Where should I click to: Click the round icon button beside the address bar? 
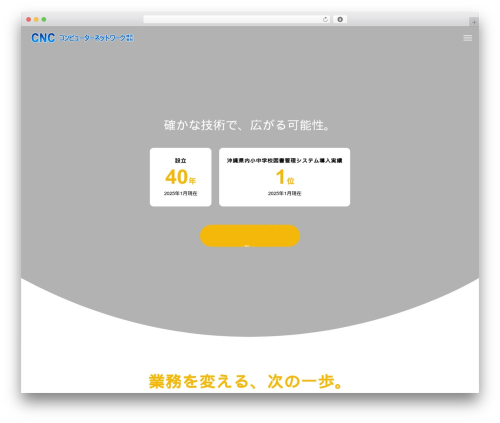340,20
